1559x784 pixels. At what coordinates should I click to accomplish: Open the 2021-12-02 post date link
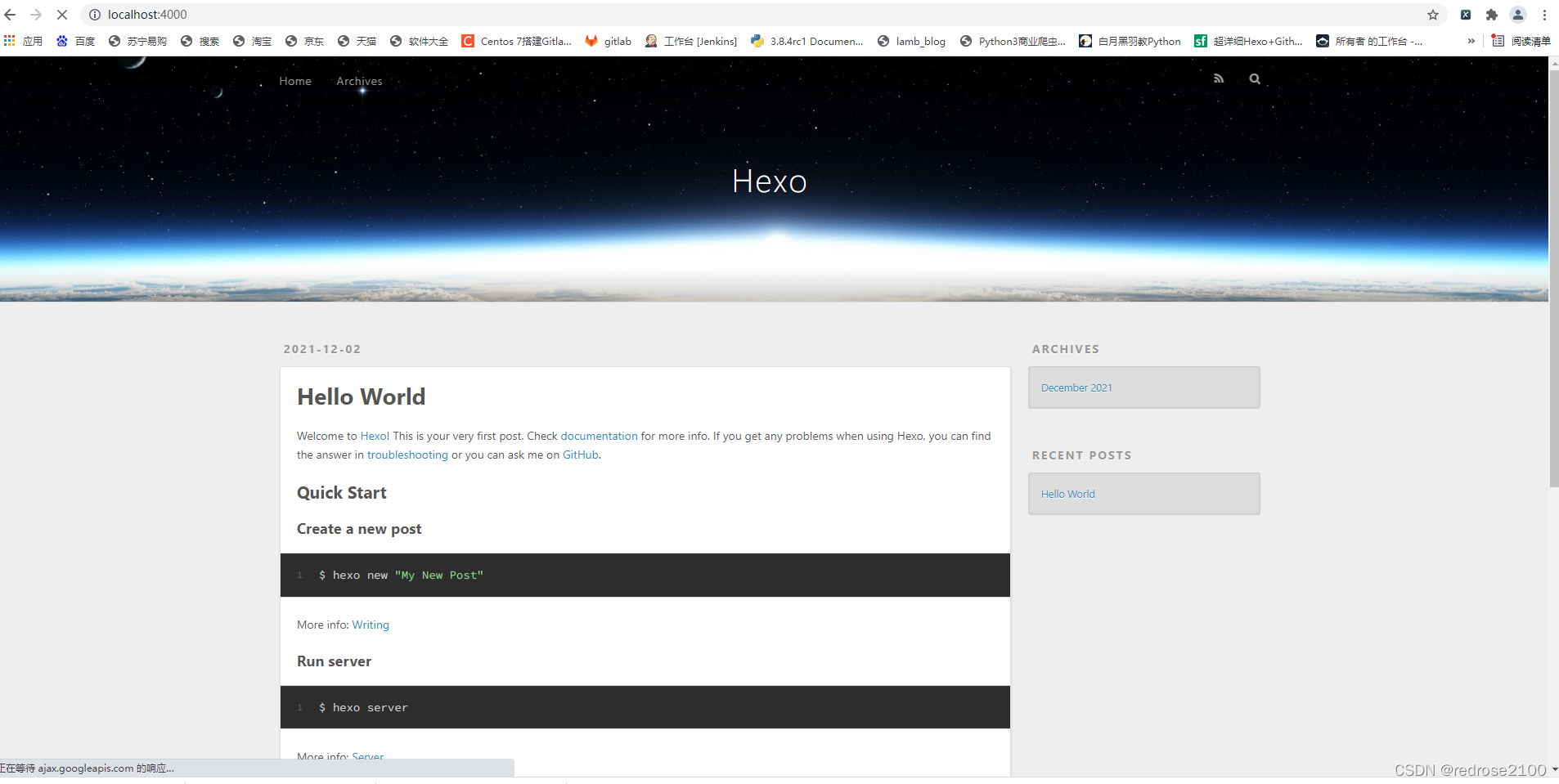click(x=322, y=349)
